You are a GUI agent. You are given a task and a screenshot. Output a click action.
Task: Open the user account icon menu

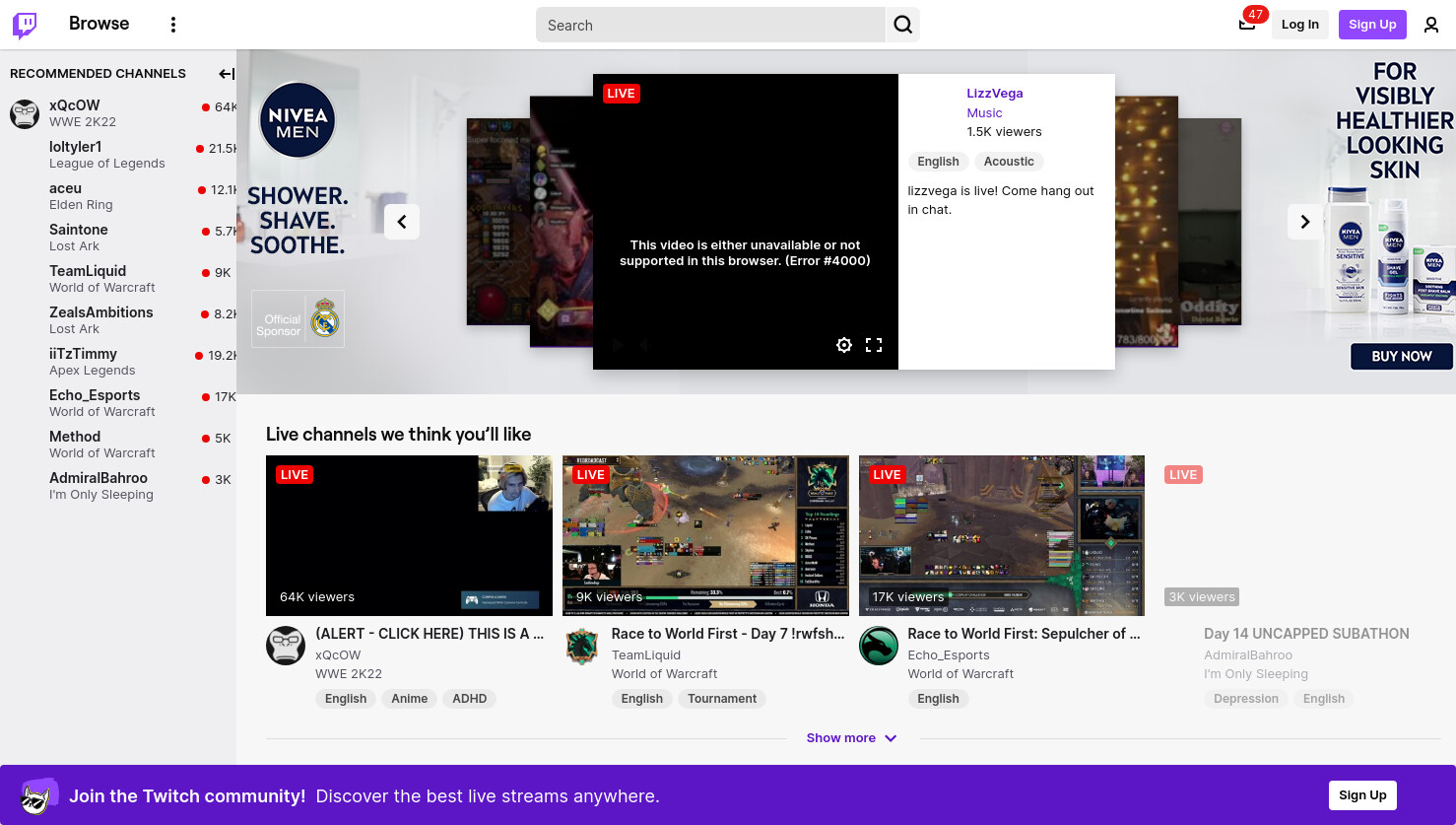coord(1431,25)
